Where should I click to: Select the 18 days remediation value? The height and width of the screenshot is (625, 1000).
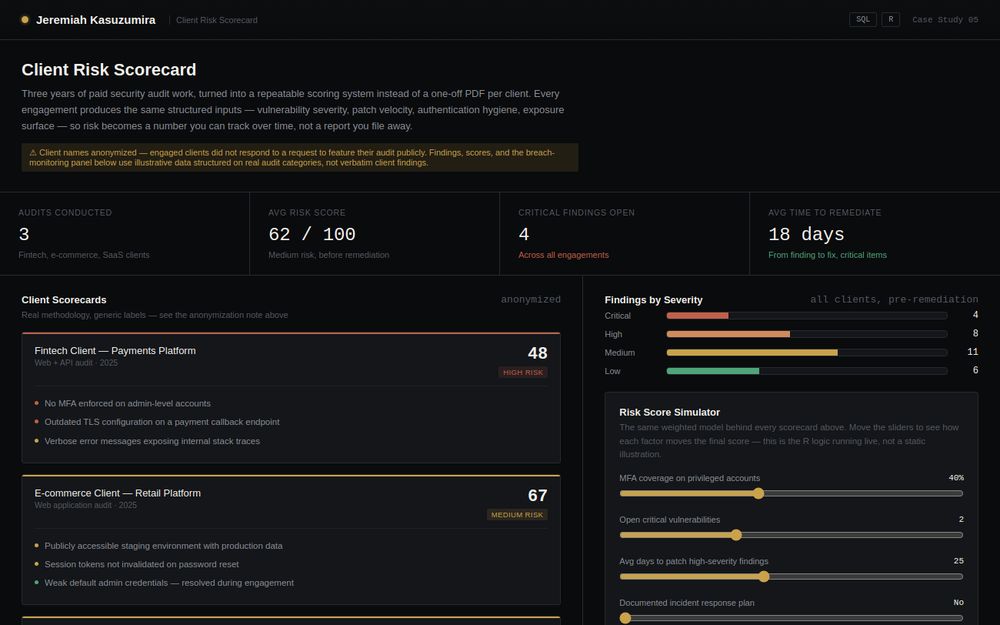[x=806, y=235]
